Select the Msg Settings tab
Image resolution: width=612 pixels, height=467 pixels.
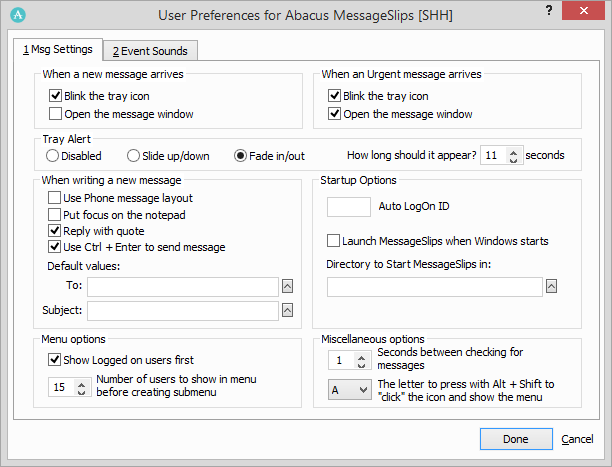click(58, 49)
